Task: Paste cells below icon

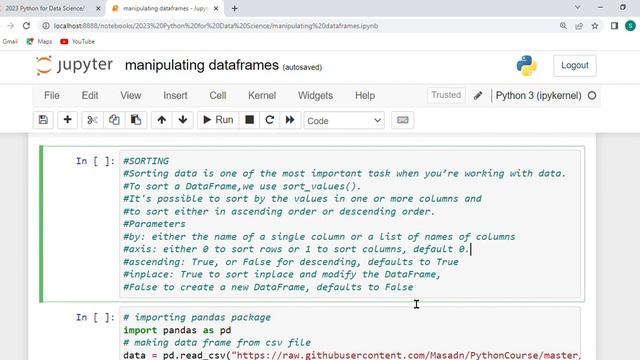Action: pyautogui.click(x=136, y=120)
